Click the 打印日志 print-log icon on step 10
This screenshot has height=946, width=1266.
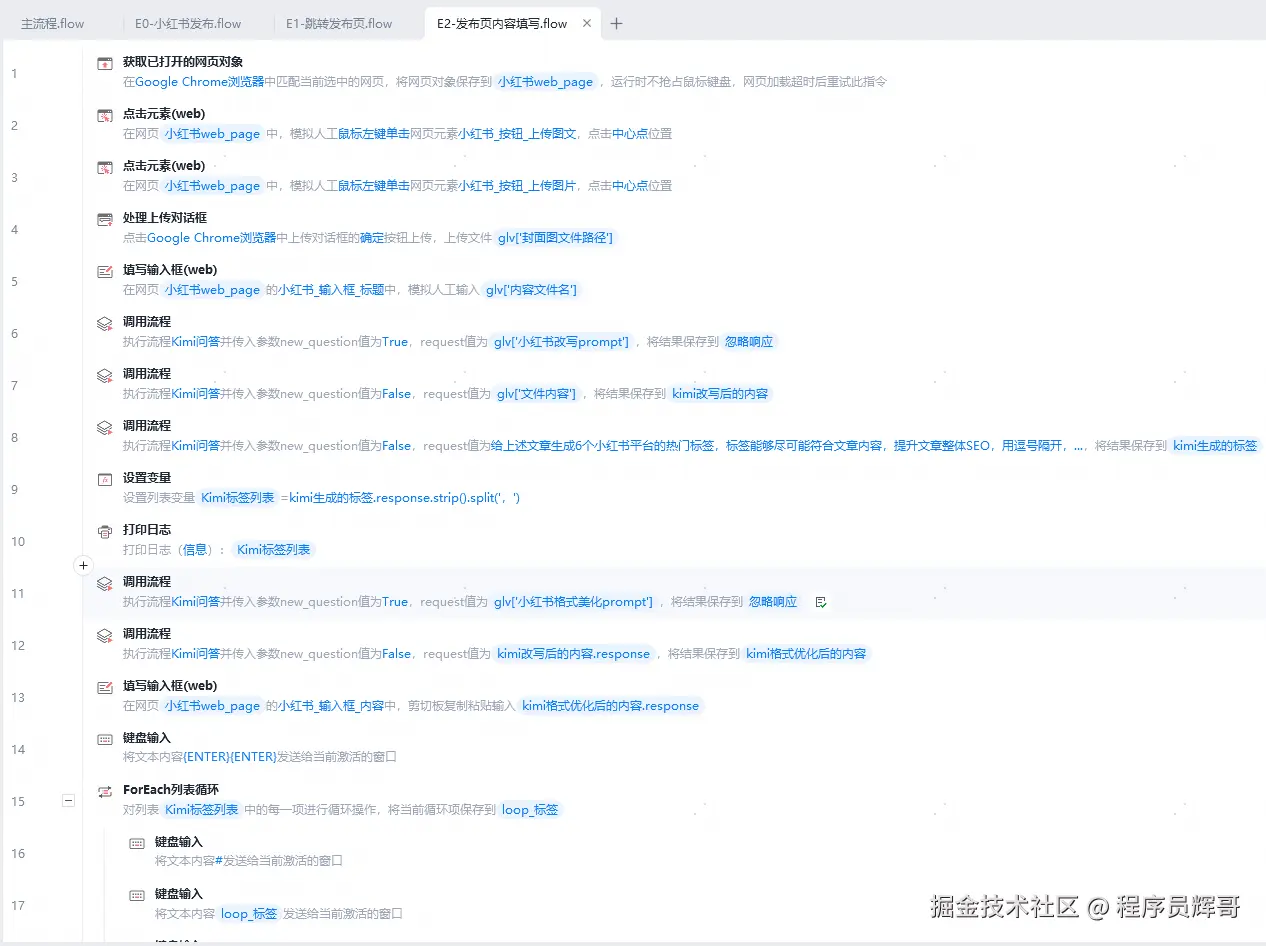coord(104,530)
